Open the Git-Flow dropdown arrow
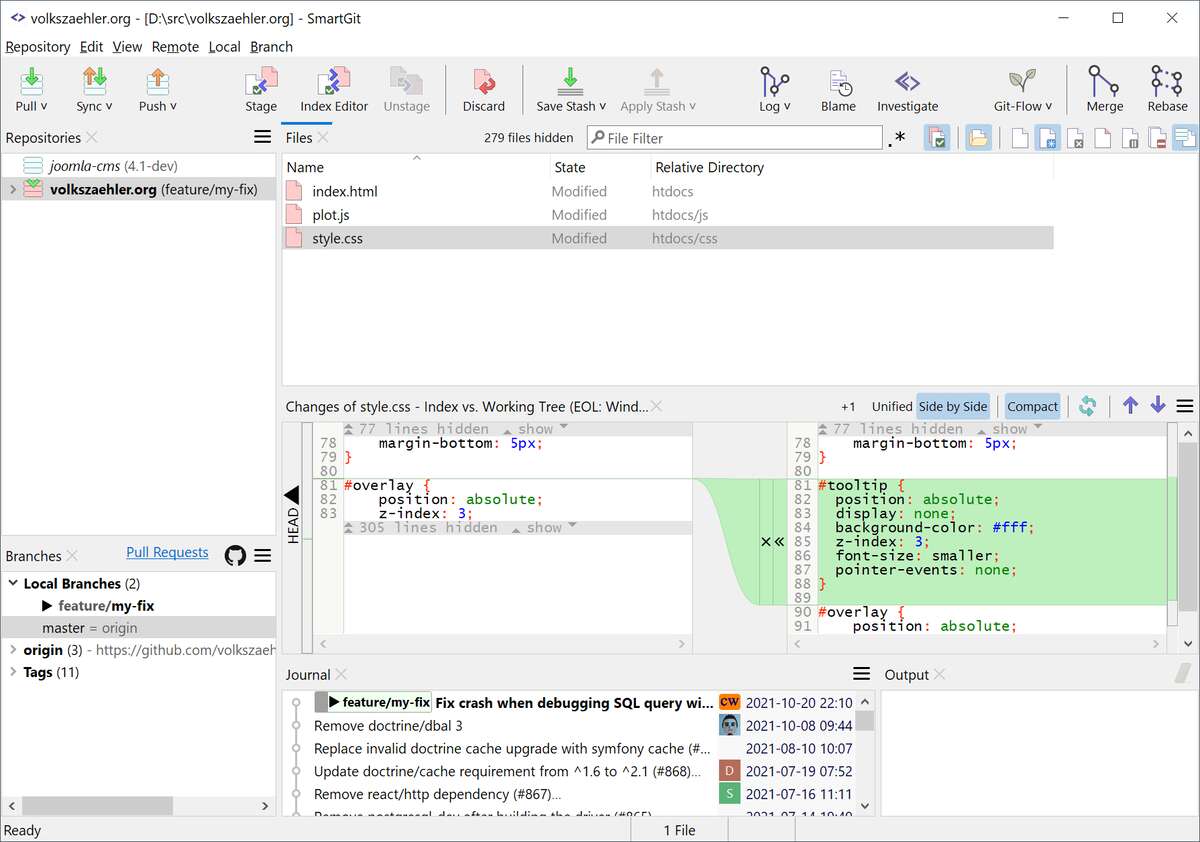This screenshot has width=1200, height=842. pyautogui.click(x=1049, y=106)
